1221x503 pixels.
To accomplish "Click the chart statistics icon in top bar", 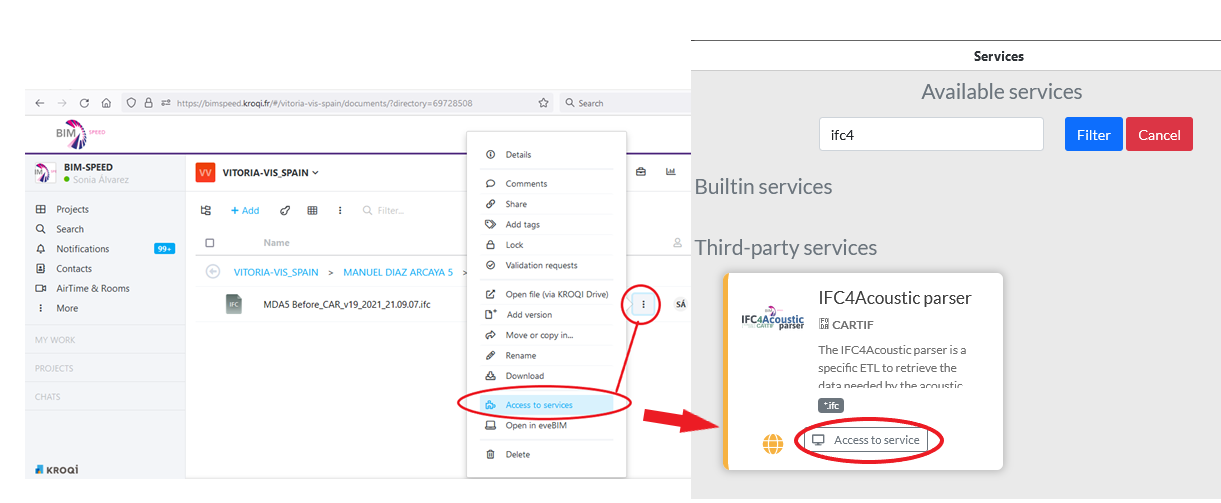I will (671, 171).
